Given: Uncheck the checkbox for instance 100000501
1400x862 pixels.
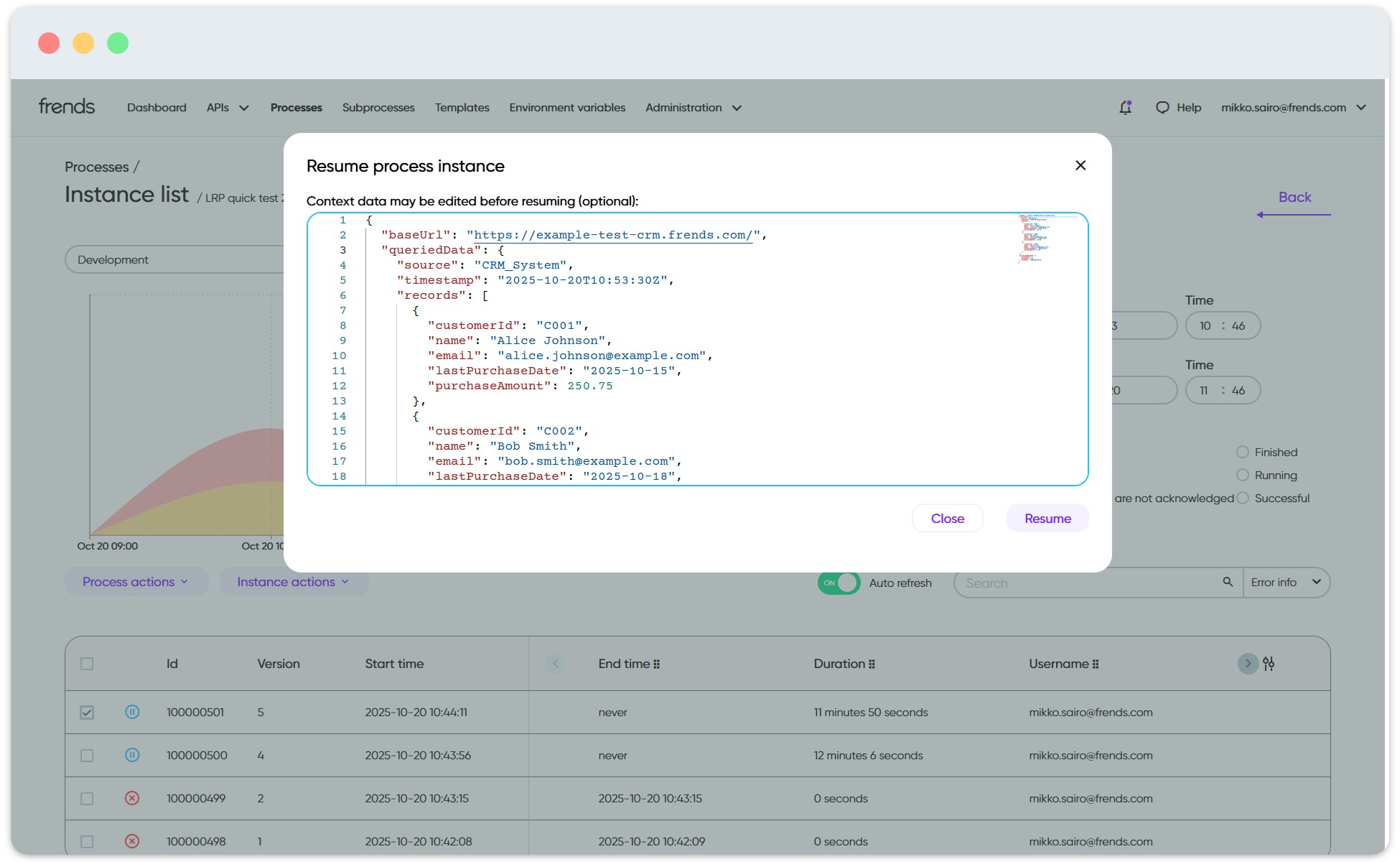Looking at the screenshot, I should point(87,712).
